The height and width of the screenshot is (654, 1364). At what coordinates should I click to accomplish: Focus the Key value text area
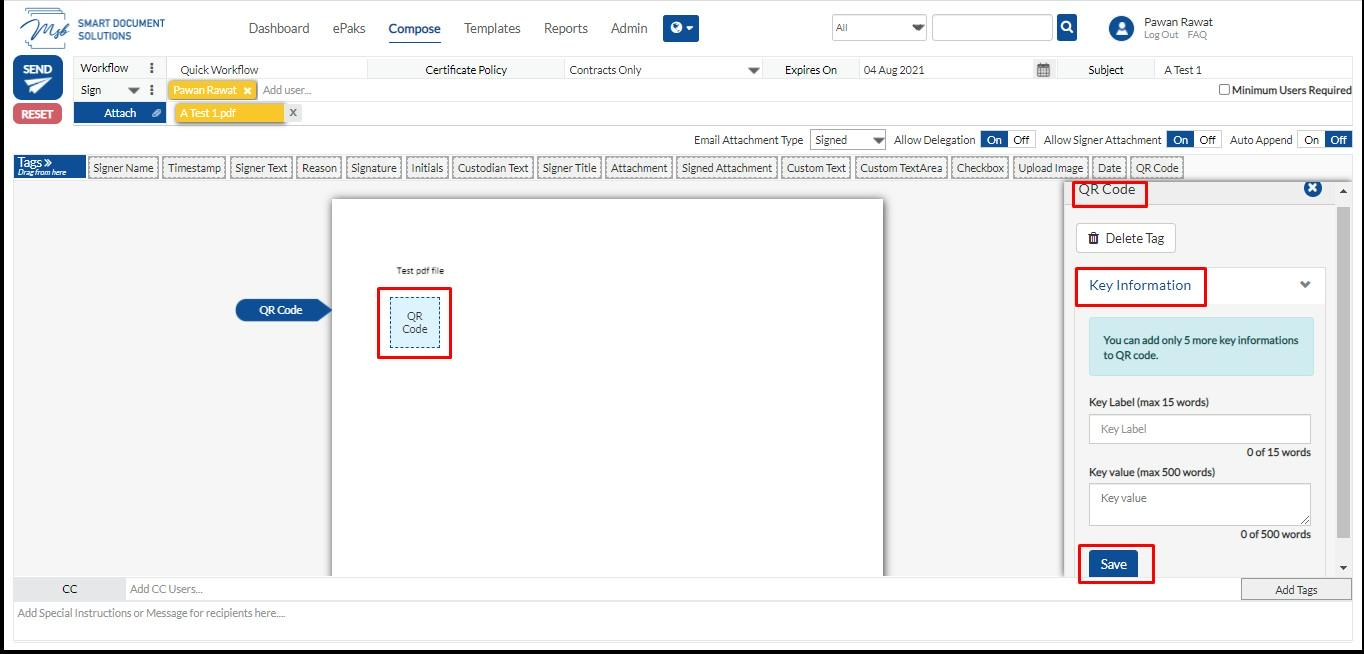coord(1199,504)
